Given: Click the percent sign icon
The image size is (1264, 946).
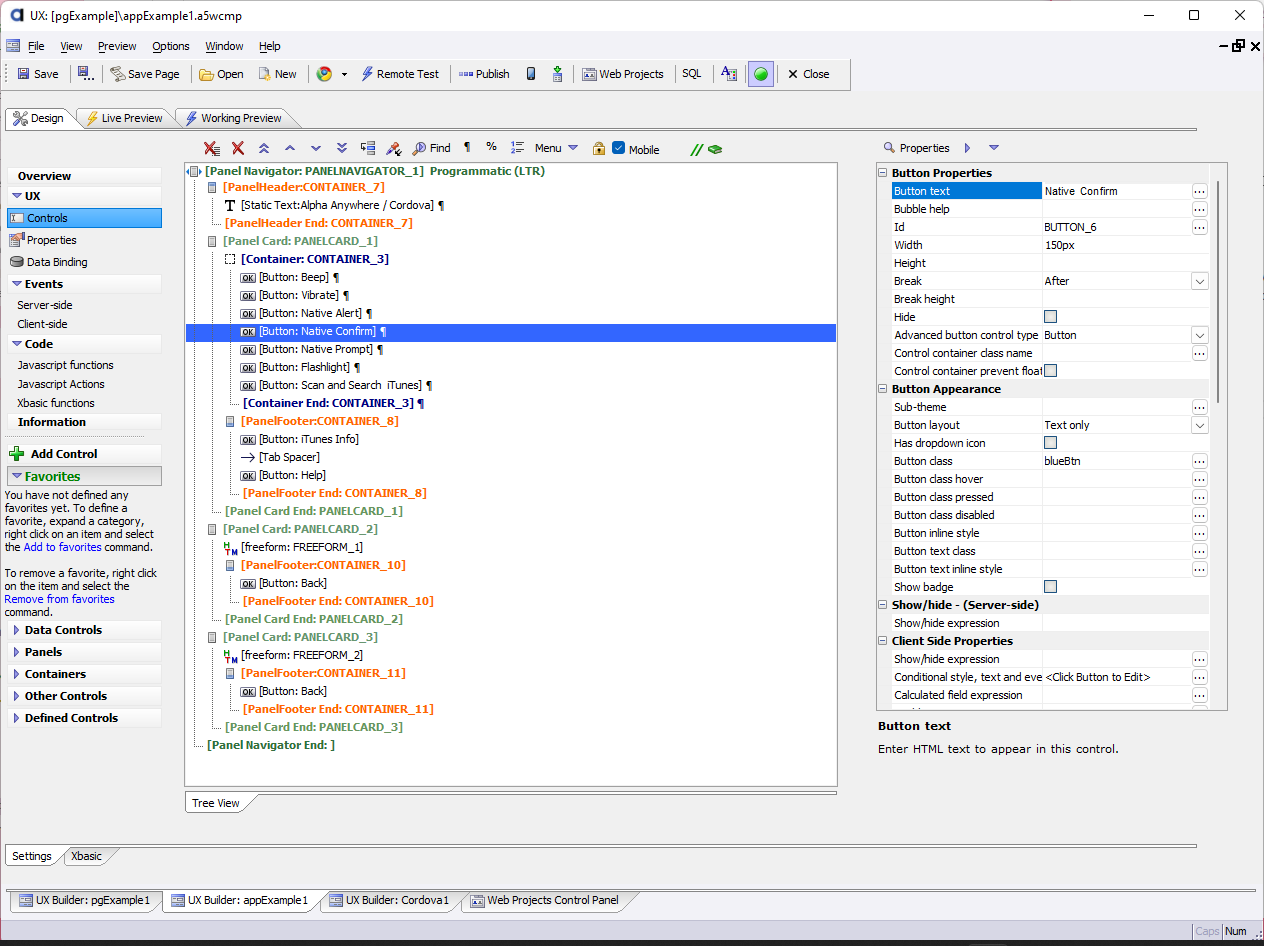Looking at the screenshot, I should pyautogui.click(x=491, y=147).
